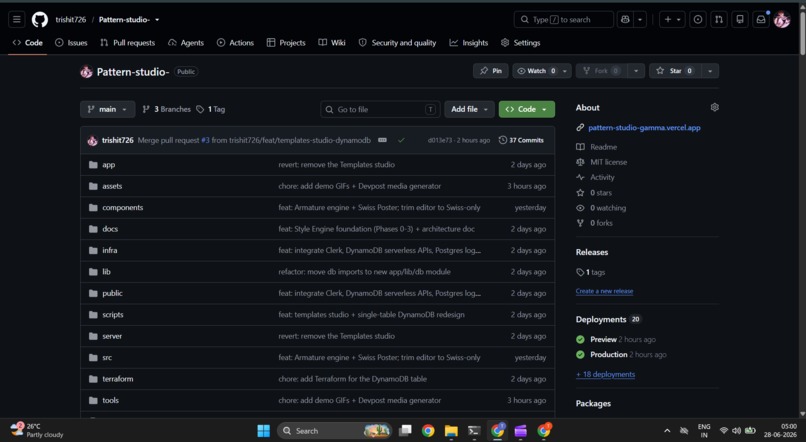The image size is (806, 442).
Task: Open pull requests icon in top header
Action: click(719, 20)
